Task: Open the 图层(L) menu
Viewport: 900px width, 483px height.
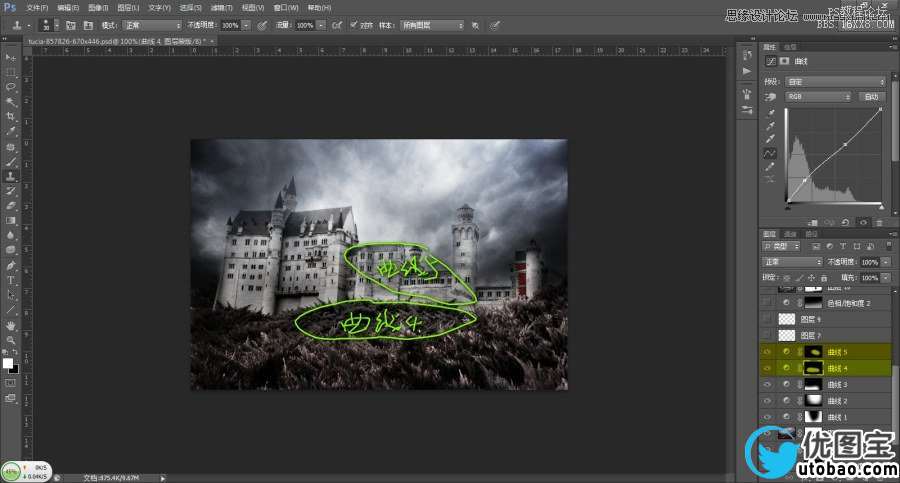Action: pos(128,7)
